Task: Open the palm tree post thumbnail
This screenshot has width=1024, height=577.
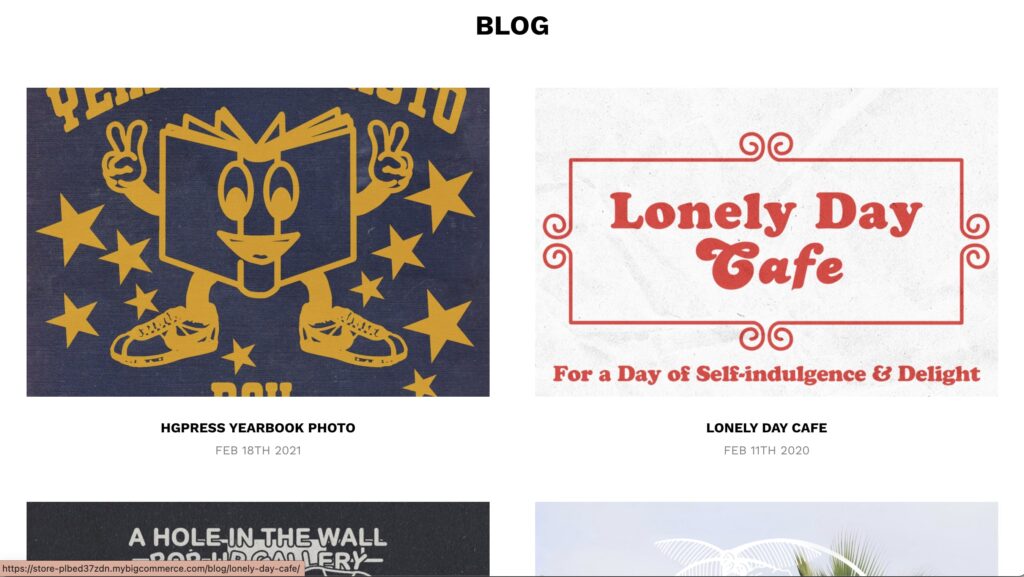Action: click(766, 539)
